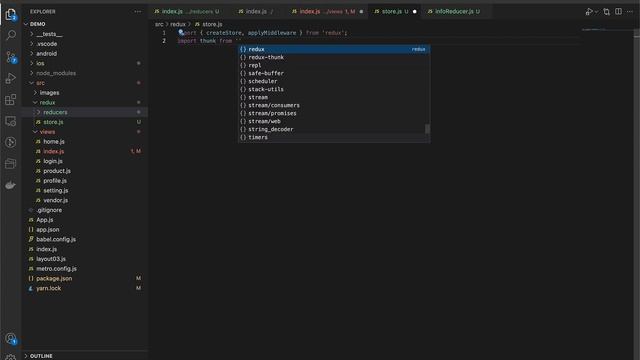
Task: Open setting.js in the file tree
Action: coord(85,191)
